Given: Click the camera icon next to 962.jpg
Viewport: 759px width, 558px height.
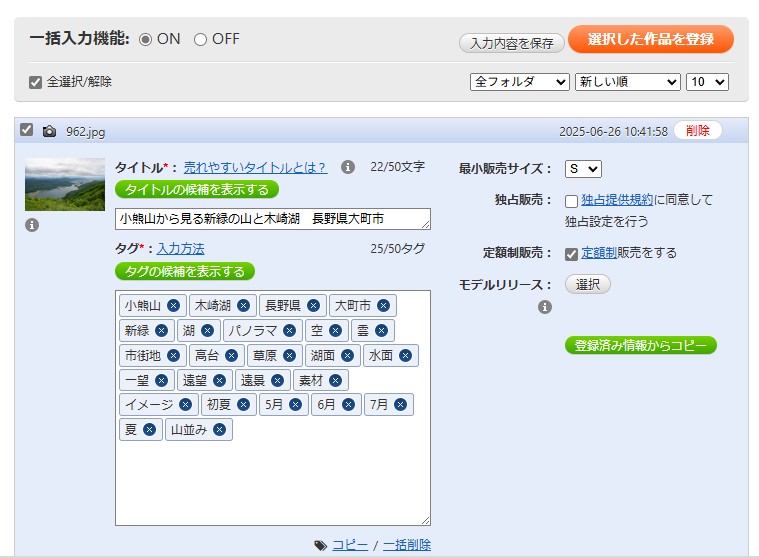Looking at the screenshot, I should pos(49,131).
